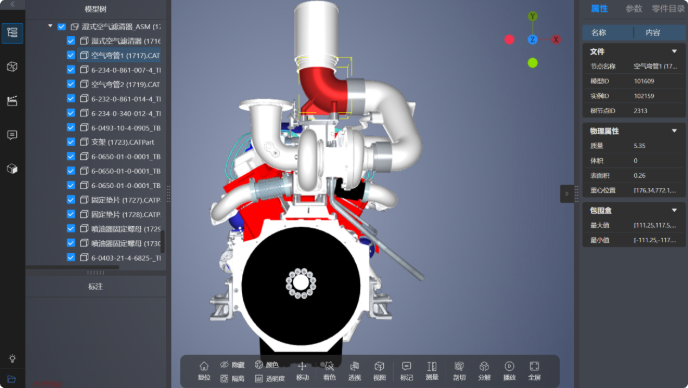This screenshot has width=688, height=388.
Task: Toggle checkbox for 空气弯管2 (1719)
Action: click(x=71, y=84)
